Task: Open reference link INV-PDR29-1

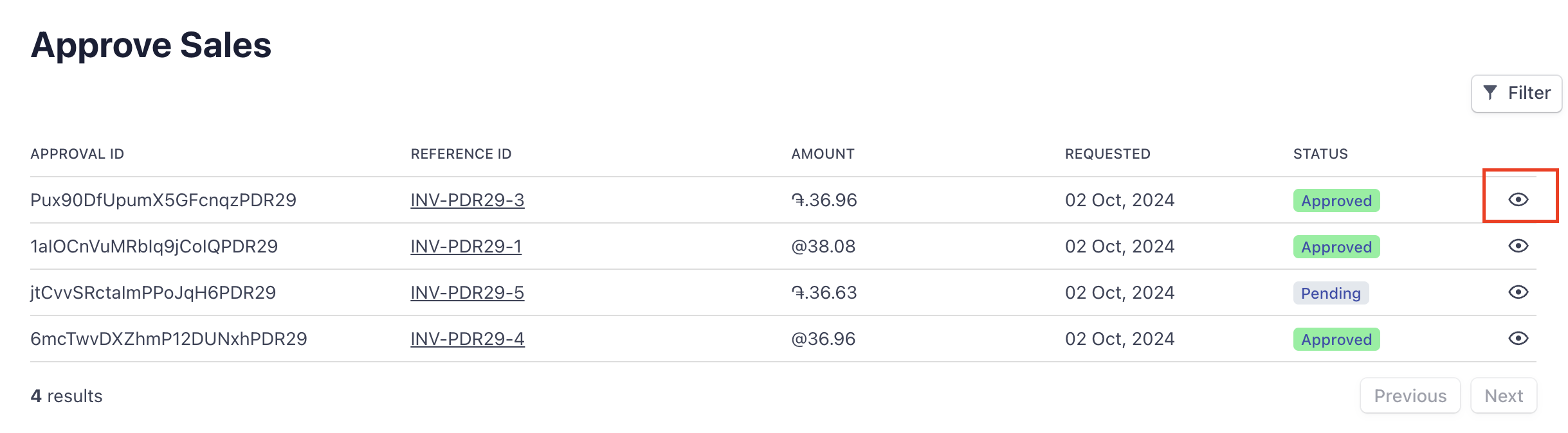Action: coord(466,247)
